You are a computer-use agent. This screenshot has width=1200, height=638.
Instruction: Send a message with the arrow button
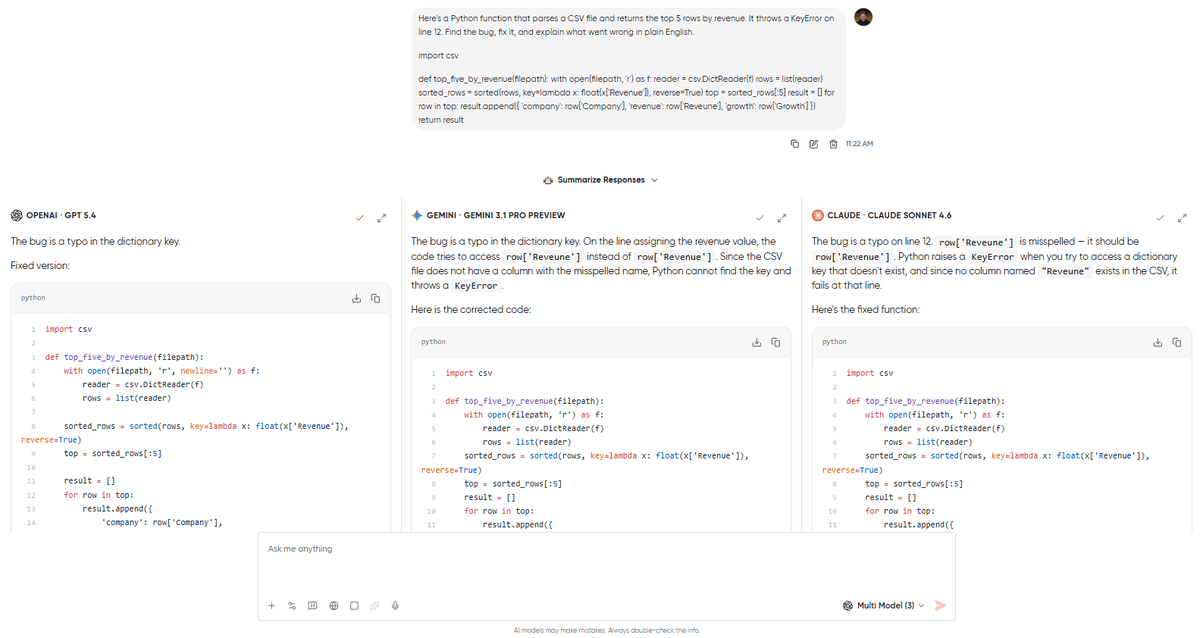939,605
